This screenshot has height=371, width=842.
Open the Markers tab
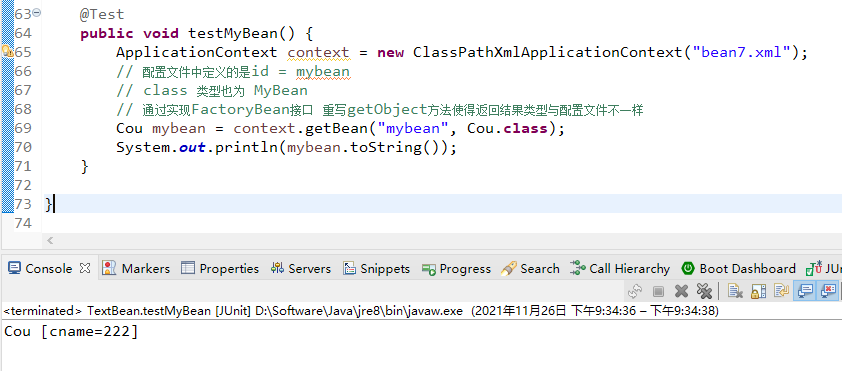click(x=136, y=268)
